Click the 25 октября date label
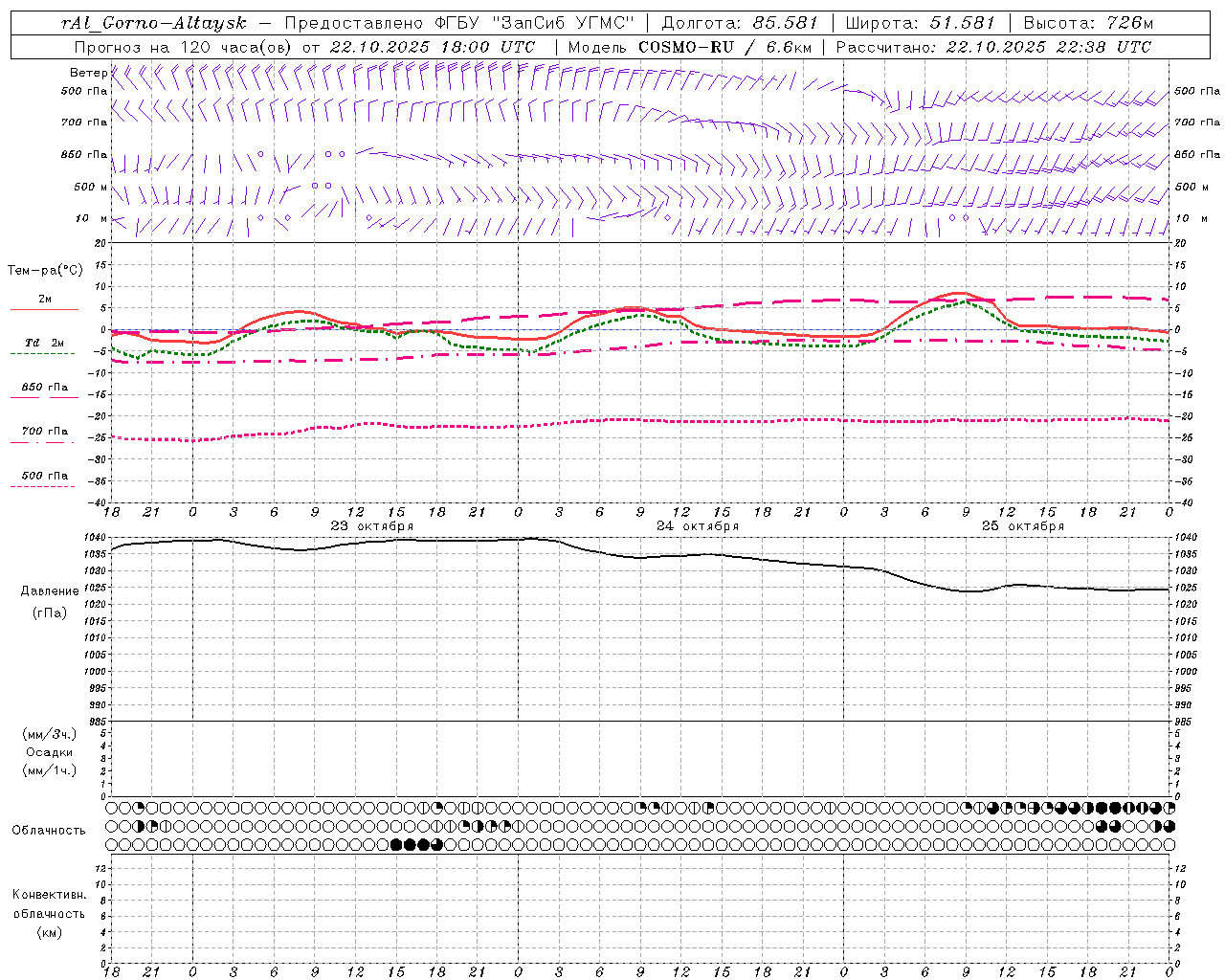The image size is (1225, 980). [x=1023, y=526]
